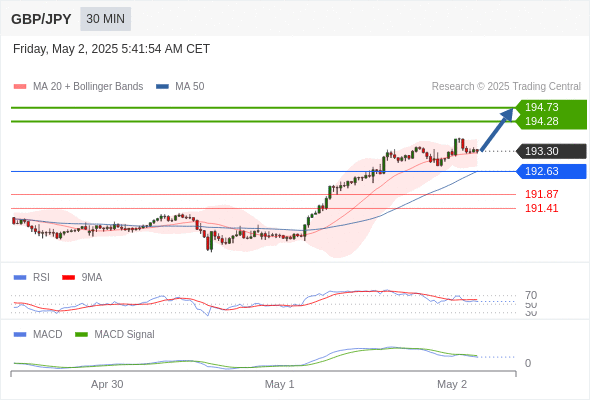590x400 pixels.
Task: Click the 193.30 current price tag
Action: click(x=551, y=151)
